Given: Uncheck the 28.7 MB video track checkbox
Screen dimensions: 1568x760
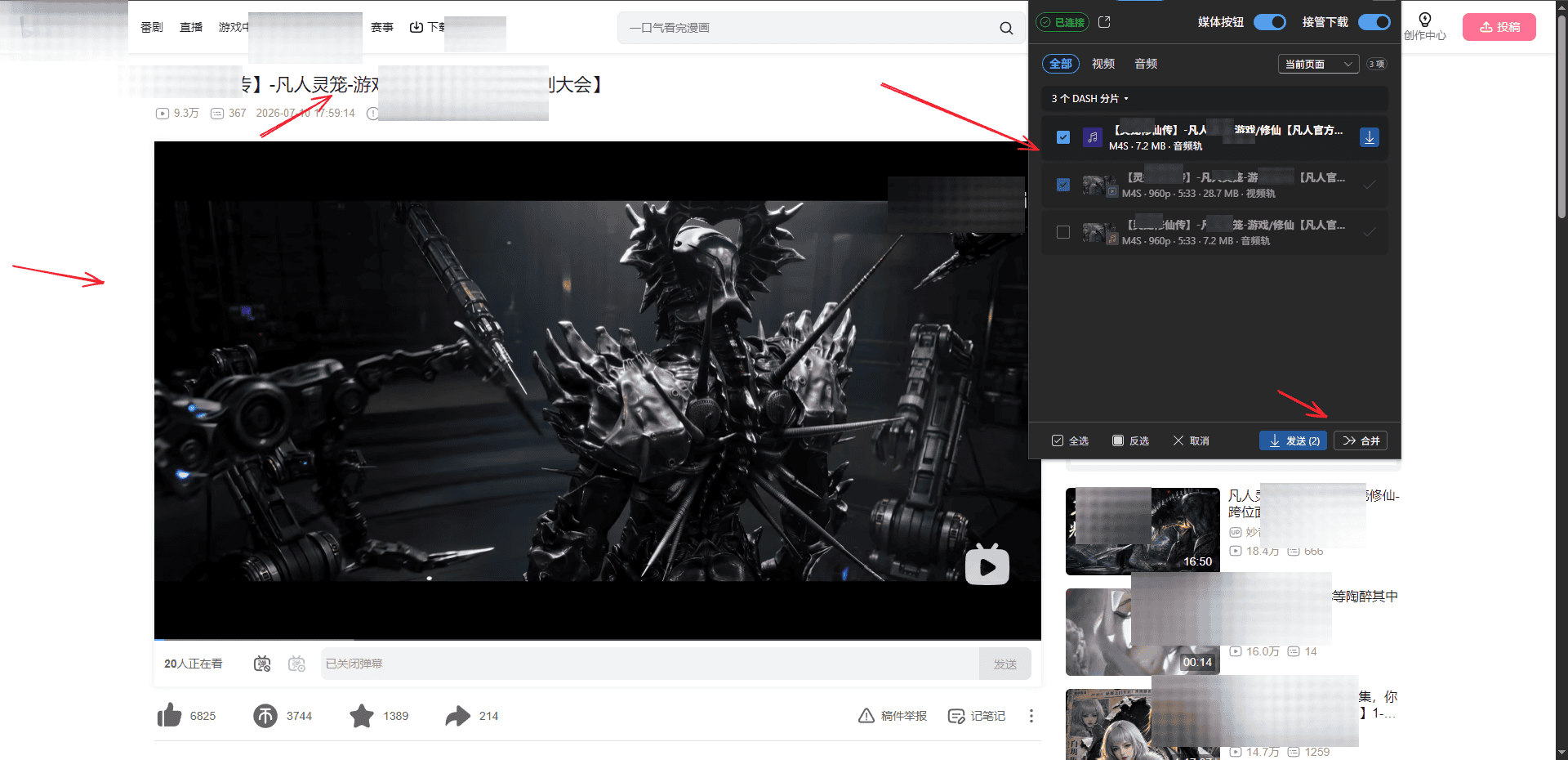Looking at the screenshot, I should pos(1063,185).
